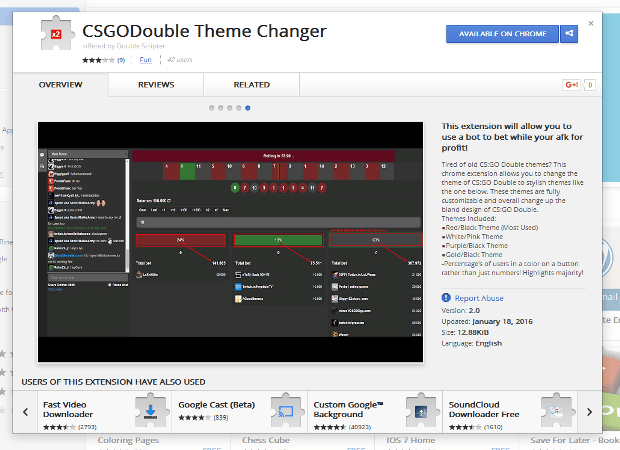This screenshot has height=450, width=620.
Task: Select the fourth screenshot carousel dot
Action: [x=239, y=108]
